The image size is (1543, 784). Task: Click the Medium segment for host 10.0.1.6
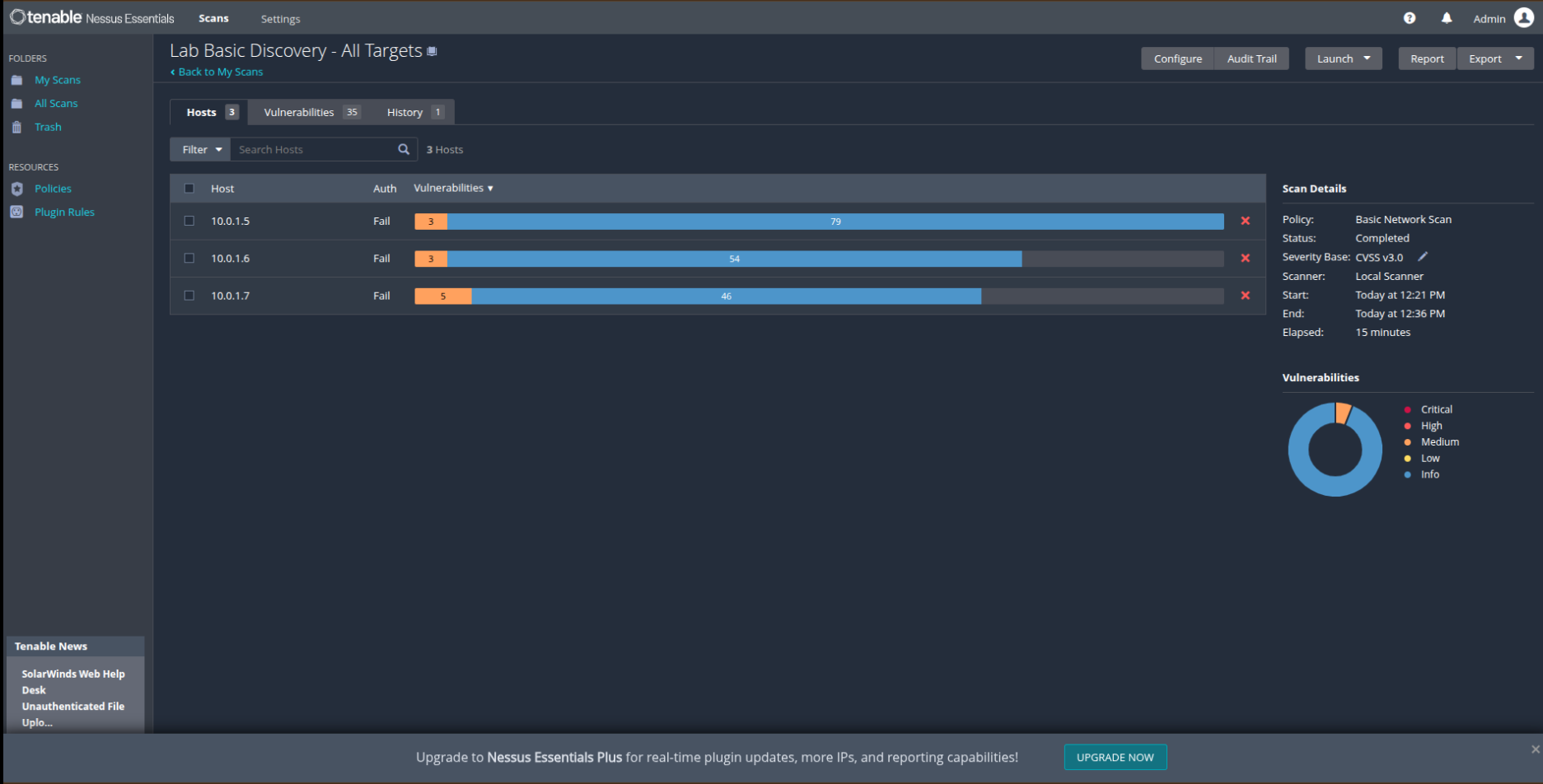point(431,259)
